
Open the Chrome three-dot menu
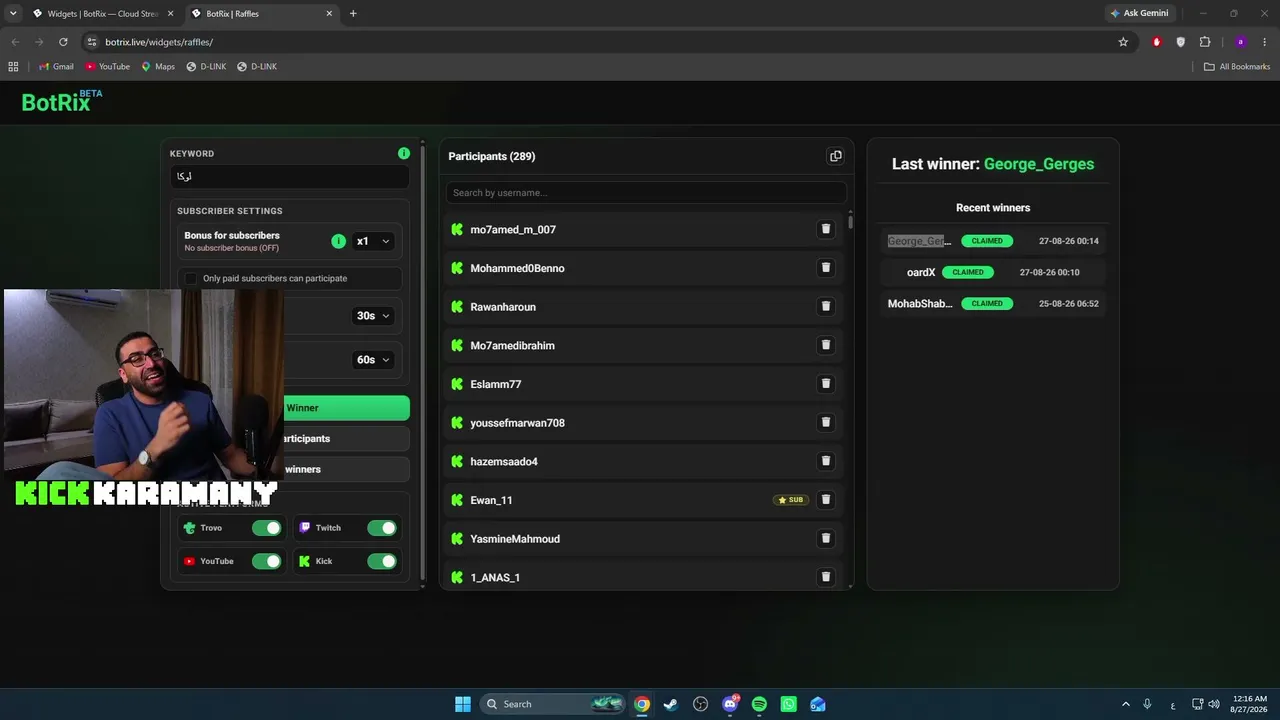point(1265,42)
